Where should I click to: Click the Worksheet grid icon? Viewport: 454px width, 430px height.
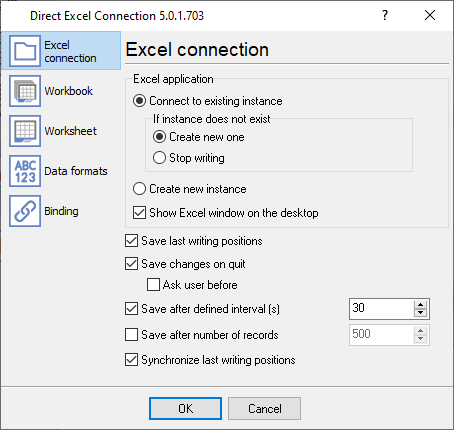tap(25, 131)
